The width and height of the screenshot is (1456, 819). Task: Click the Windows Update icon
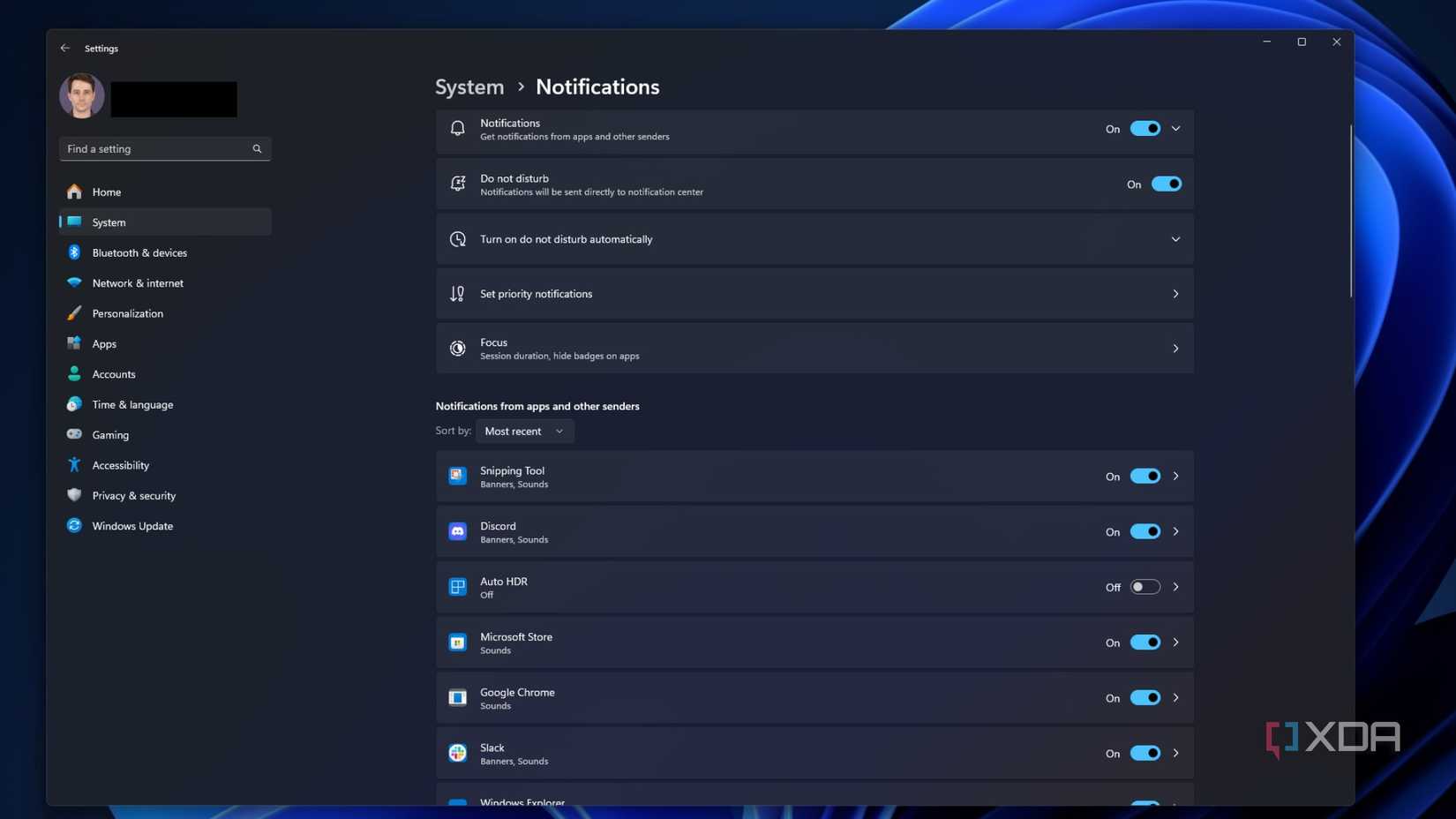(x=74, y=526)
